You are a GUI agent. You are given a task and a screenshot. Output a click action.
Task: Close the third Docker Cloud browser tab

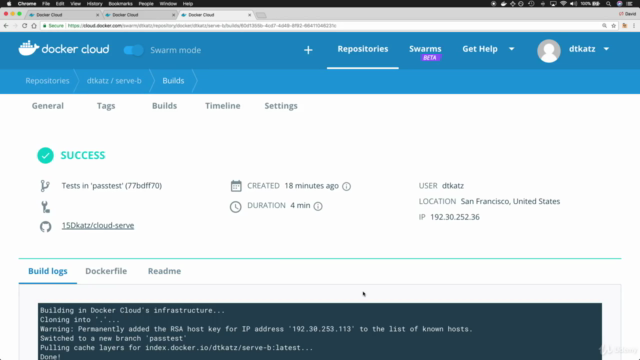[249, 15]
